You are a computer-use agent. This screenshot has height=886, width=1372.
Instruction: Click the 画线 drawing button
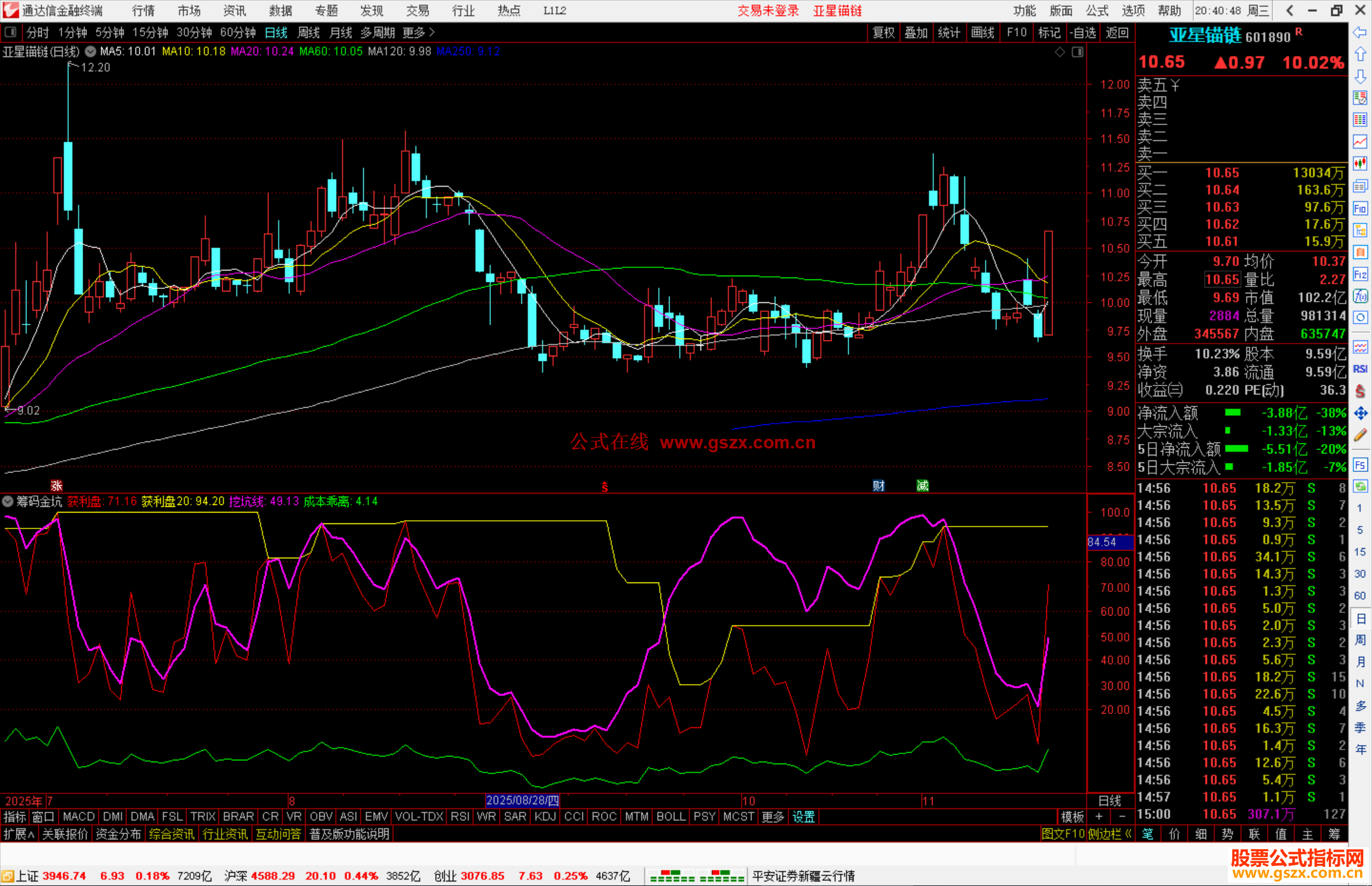982,32
